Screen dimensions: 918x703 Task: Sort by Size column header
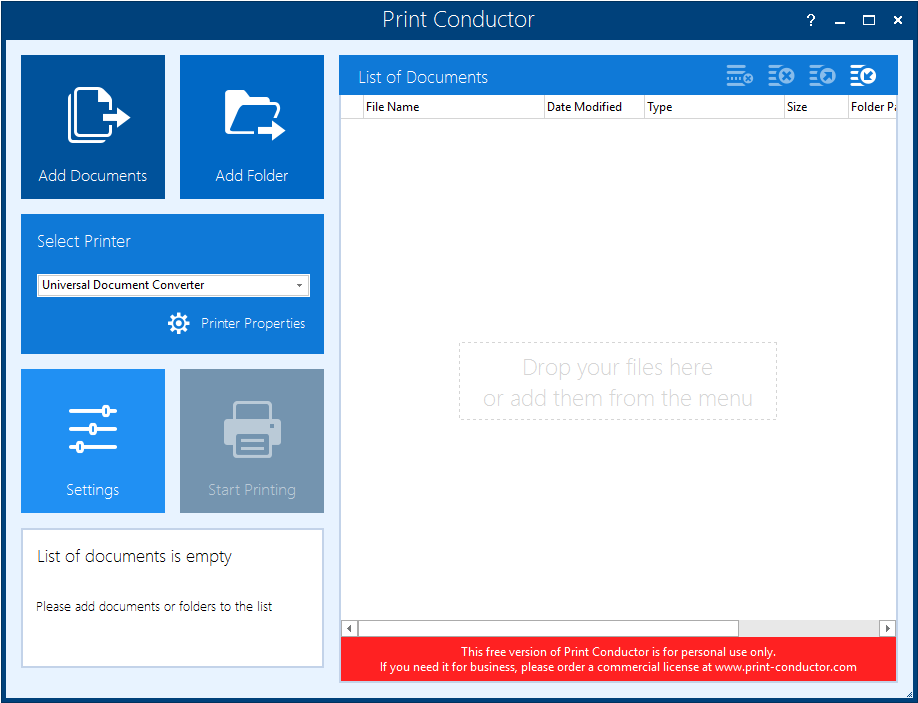point(816,107)
